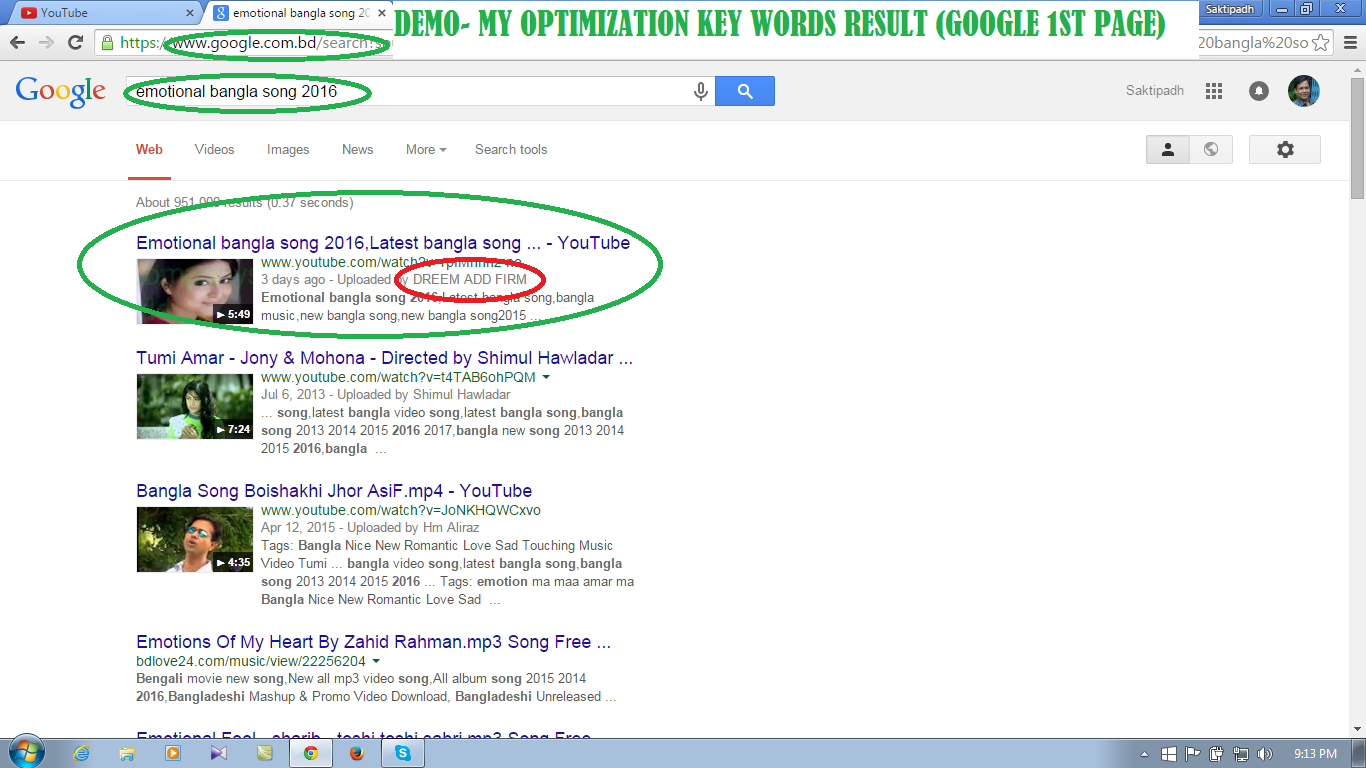Open Emotions Of My Heart By Zahid Rahman result

pos(374,642)
